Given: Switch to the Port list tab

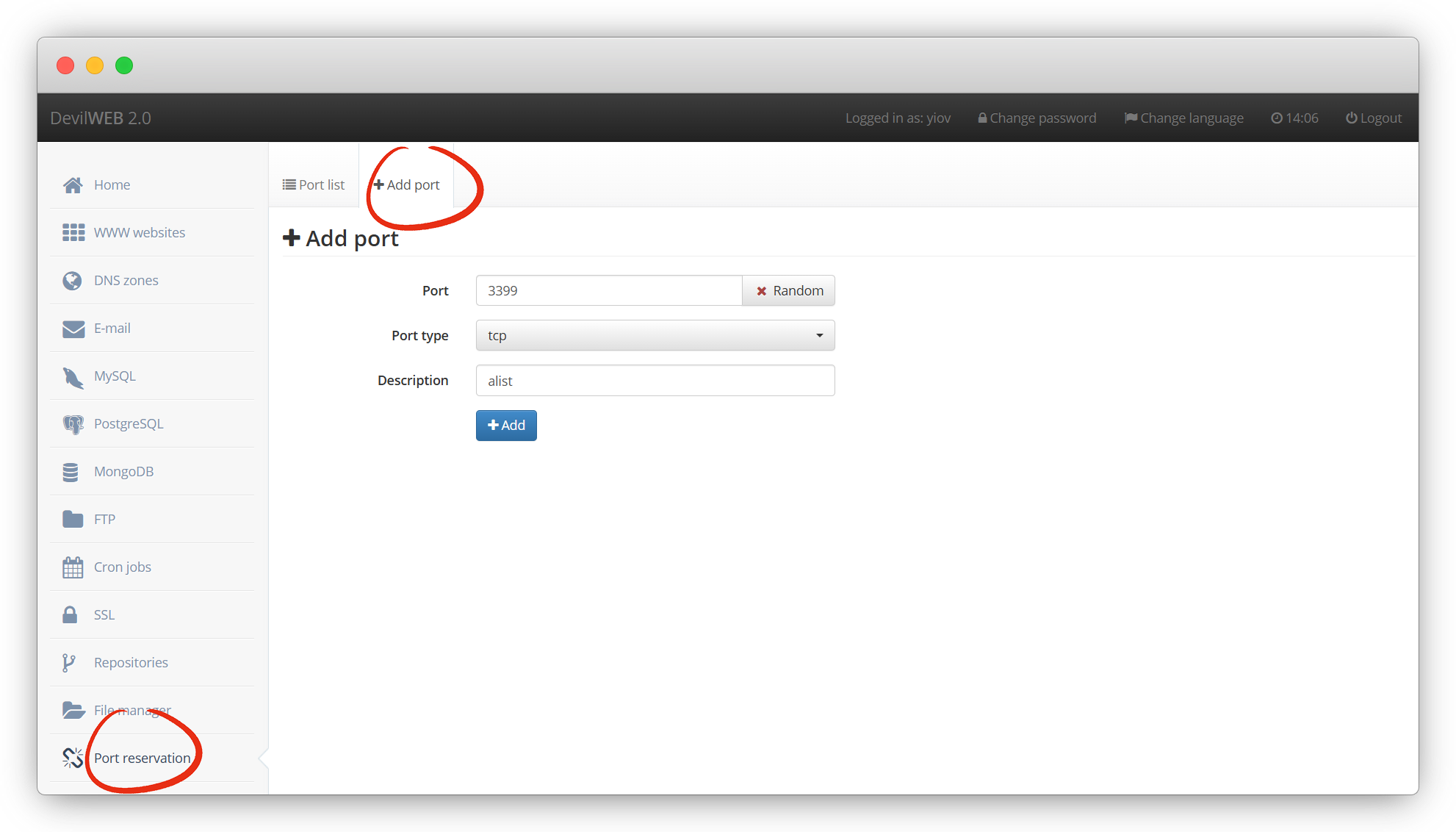Looking at the screenshot, I should (314, 185).
